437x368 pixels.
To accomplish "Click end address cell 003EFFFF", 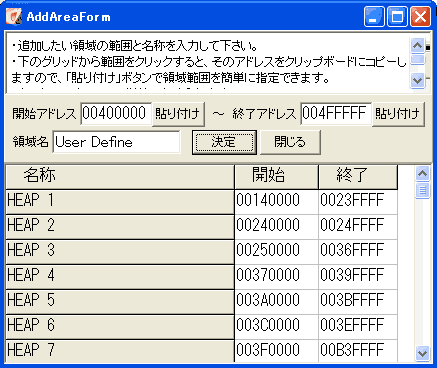I will click(x=358, y=327).
